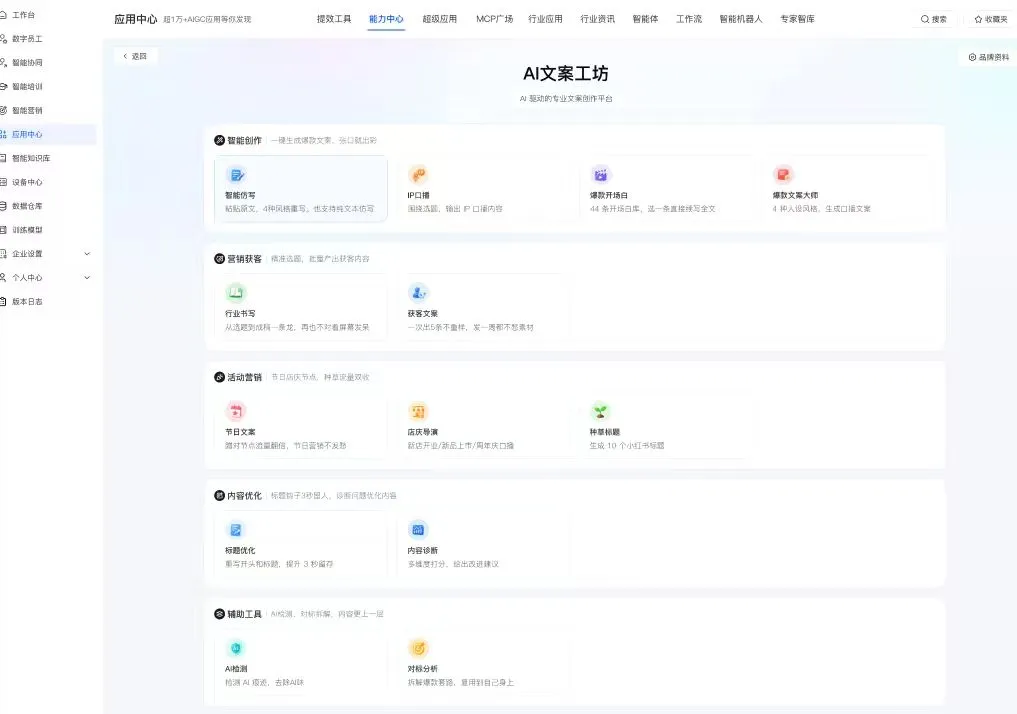Image resolution: width=1017 pixels, height=714 pixels.
Task: Expand the 企业设置 chevron
Action: pyautogui.click(x=87, y=254)
